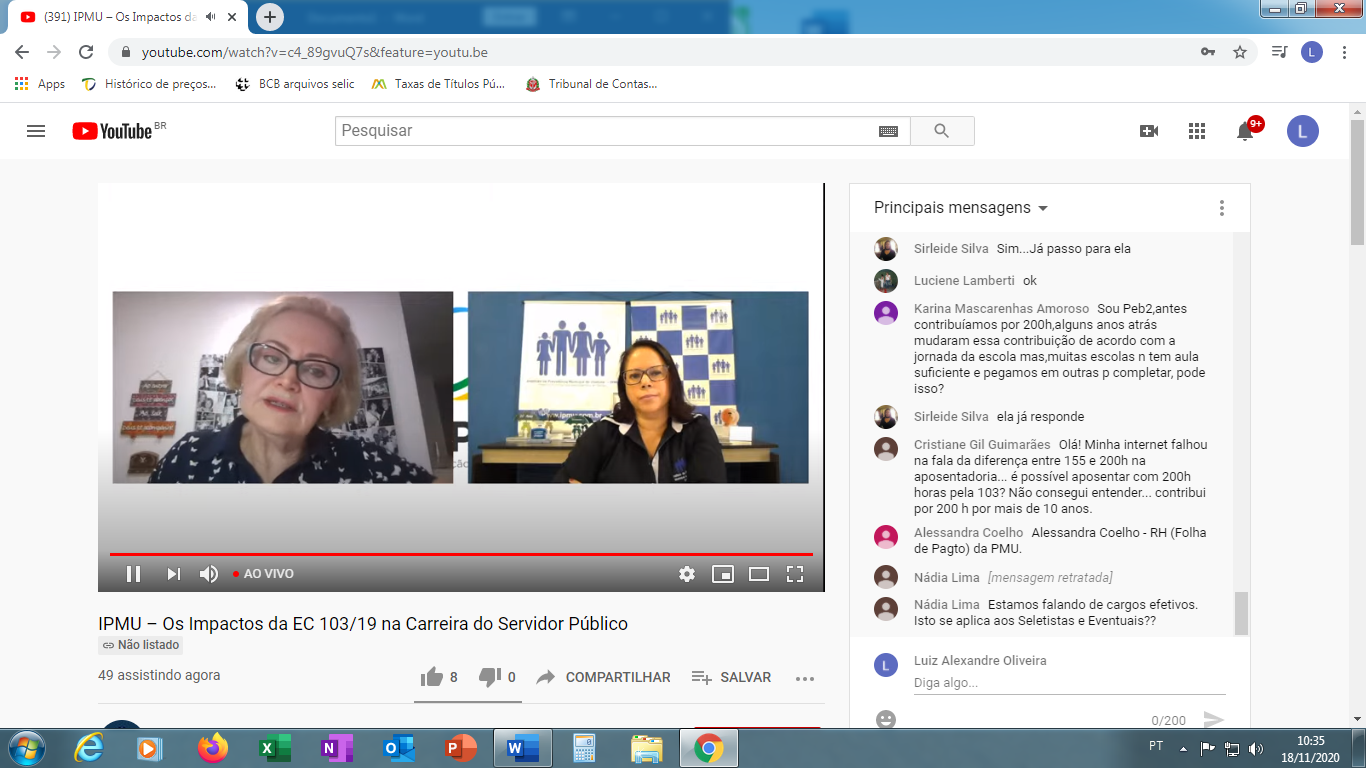Click Karina Mascarenhas Amoroso's chat name
Screen dimensions: 1366x768
point(1001,309)
